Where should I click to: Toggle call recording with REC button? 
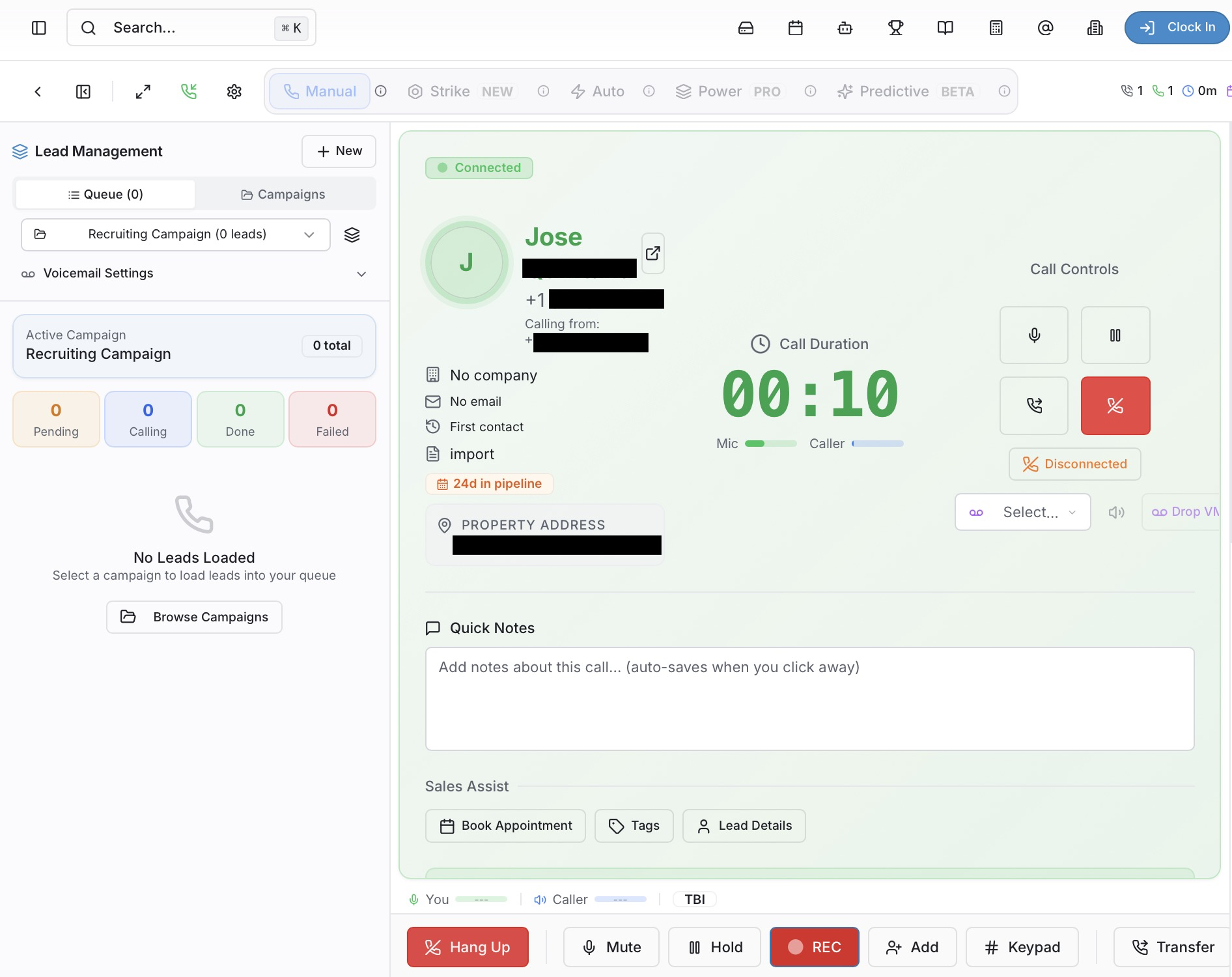[814, 947]
